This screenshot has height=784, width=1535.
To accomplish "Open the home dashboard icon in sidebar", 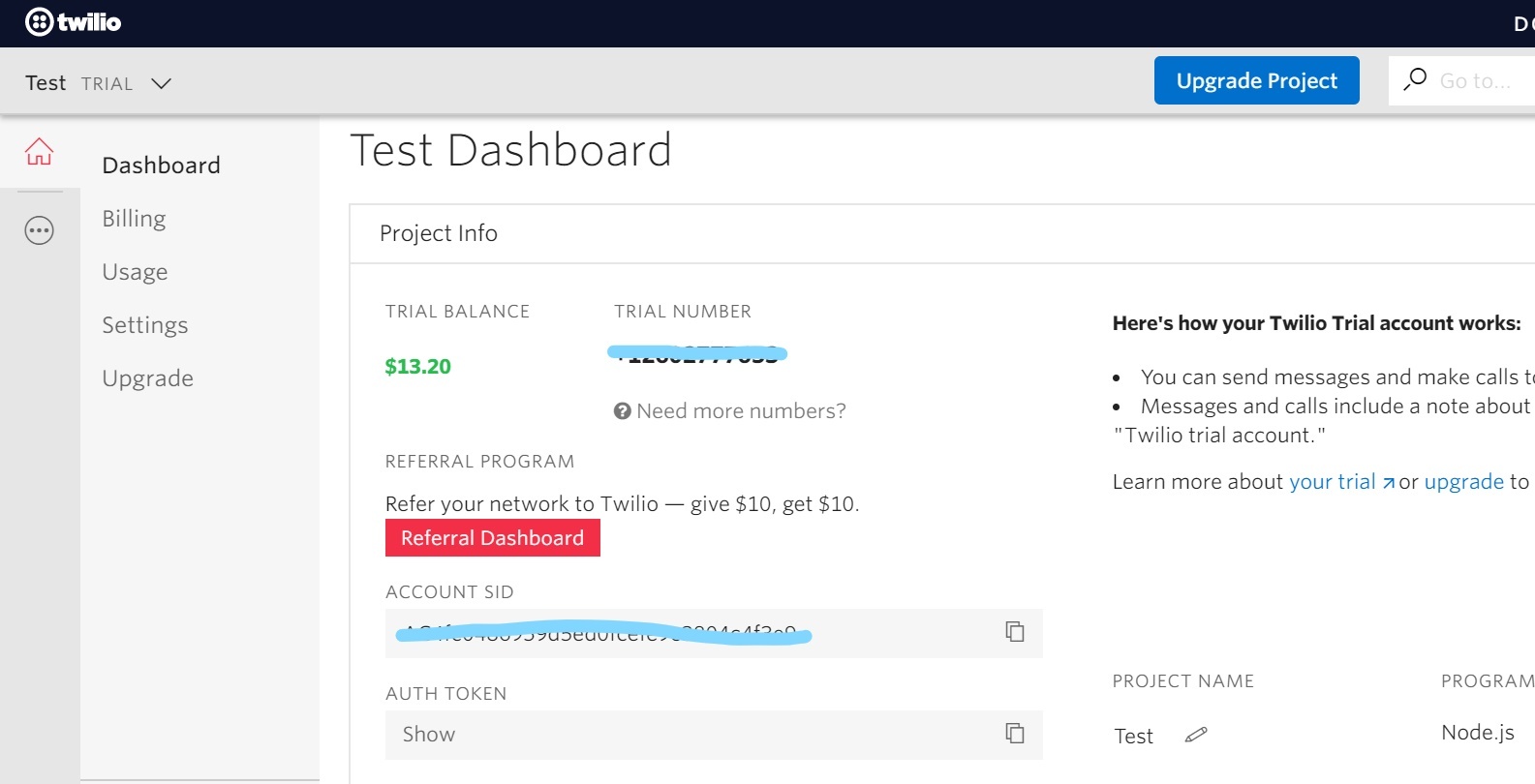I will point(40,151).
